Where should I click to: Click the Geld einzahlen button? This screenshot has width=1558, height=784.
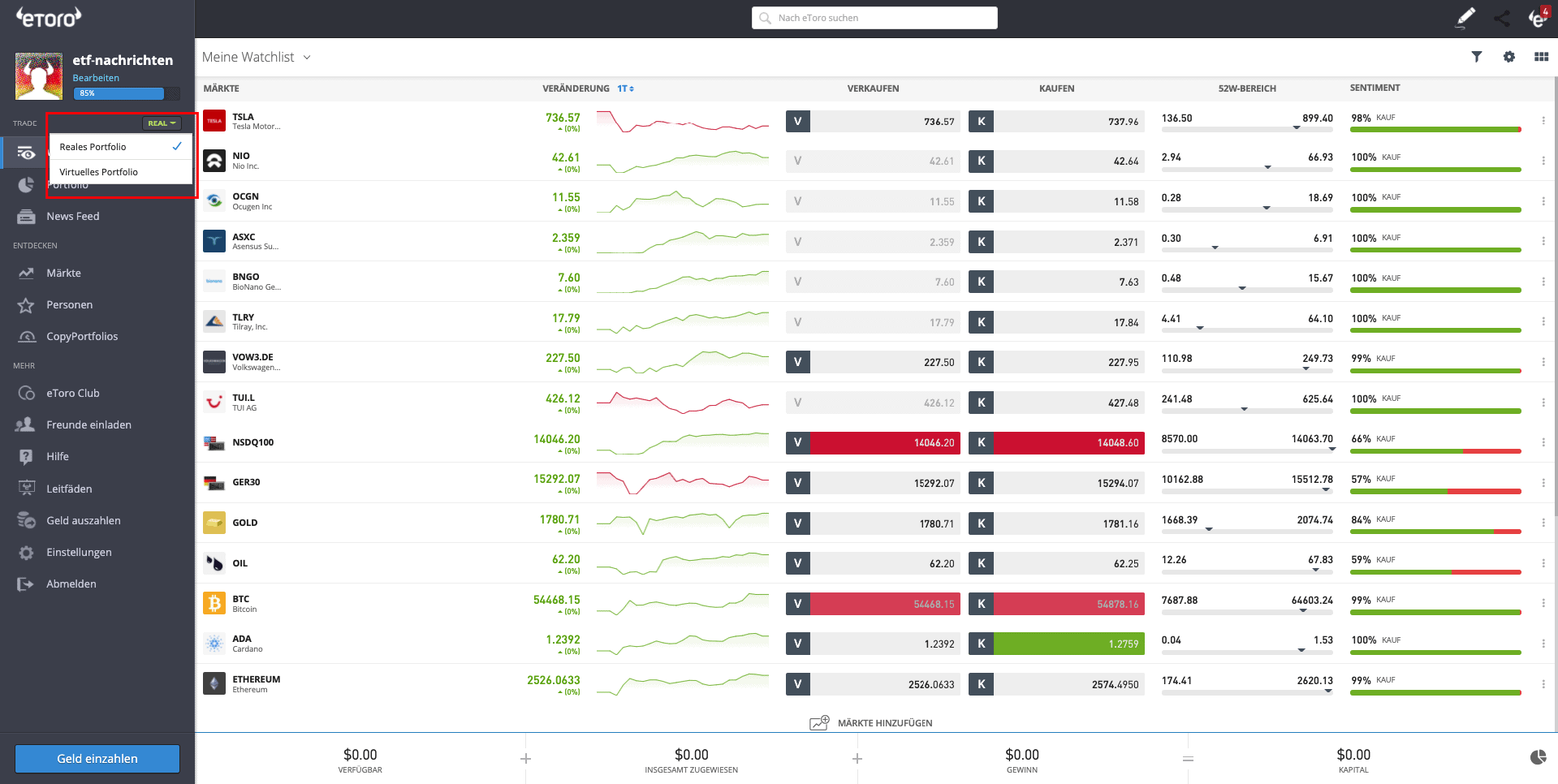coord(97,759)
